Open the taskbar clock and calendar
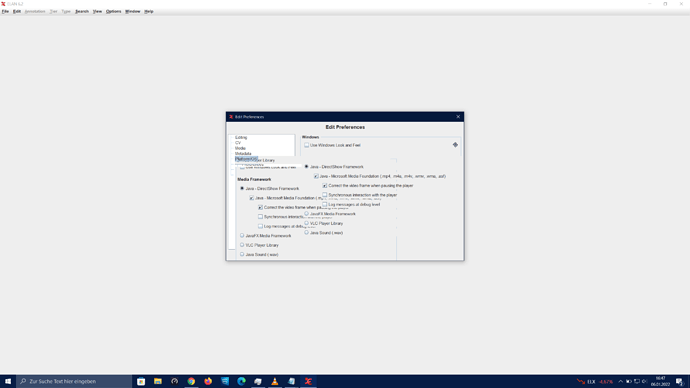Screen dimensions: 690x388 click(660, 381)
